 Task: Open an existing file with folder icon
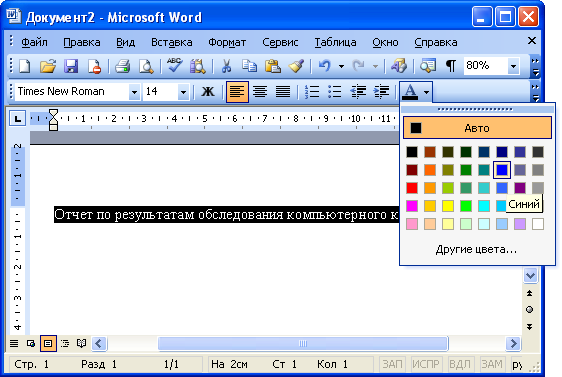[48, 66]
